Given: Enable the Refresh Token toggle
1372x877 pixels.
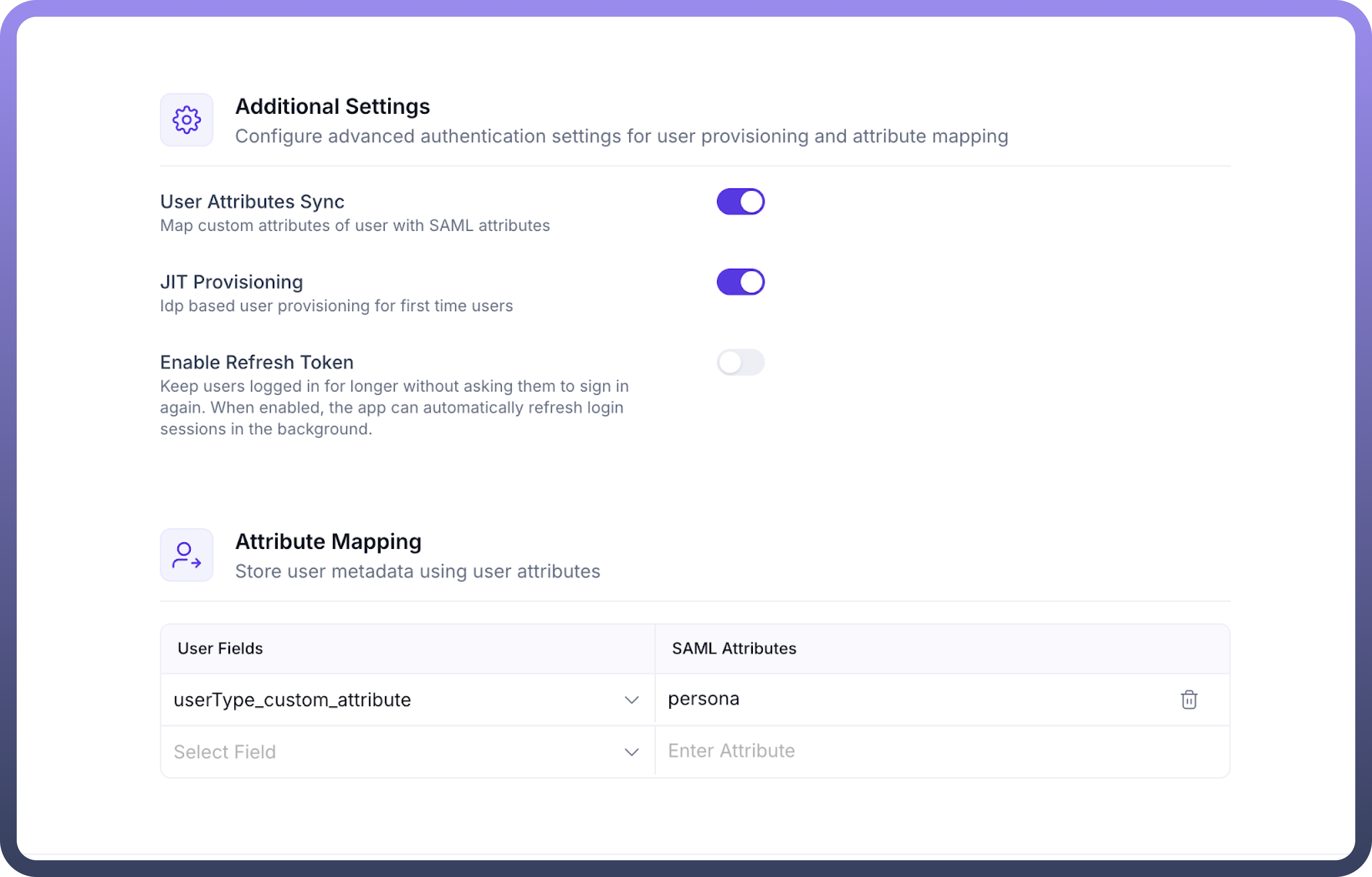Looking at the screenshot, I should pyautogui.click(x=740, y=362).
